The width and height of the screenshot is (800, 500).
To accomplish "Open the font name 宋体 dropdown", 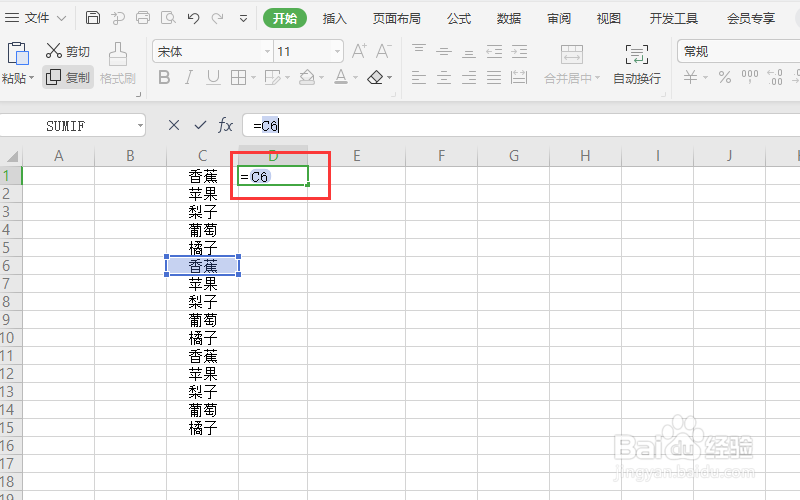I will [x=267, y=52].
